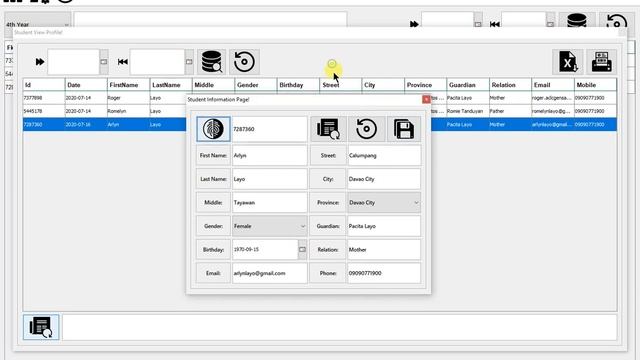
Task: Click the fast-forward arrow icon in Student View Profile
Action: 40,62
